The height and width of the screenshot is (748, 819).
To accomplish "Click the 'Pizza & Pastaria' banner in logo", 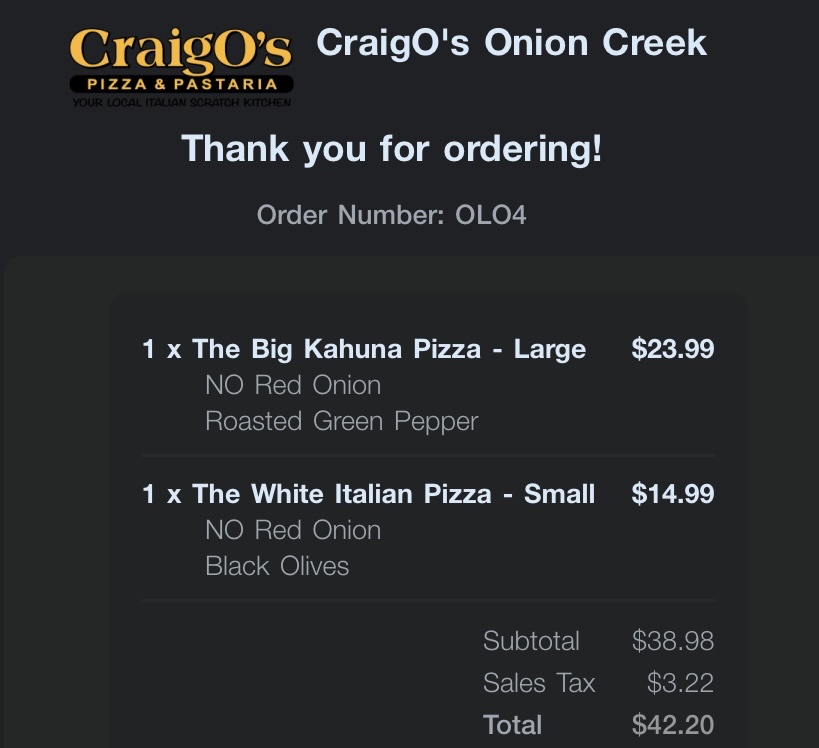I will 181,85.
